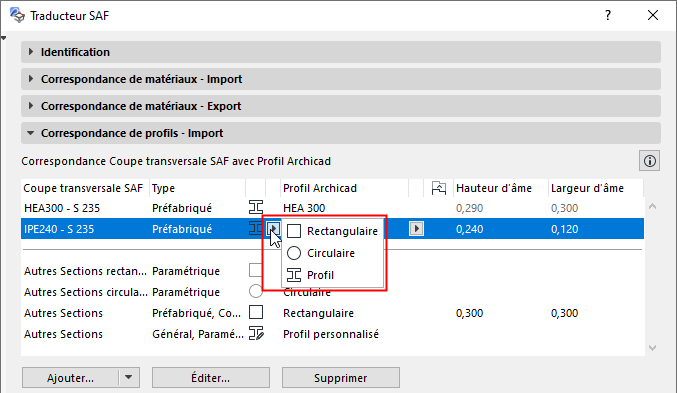Click the Préfabriqué, Co... type cell
The height and width of the screenshot is (393, 677).
pyautogui.click(x=196, y=313)
